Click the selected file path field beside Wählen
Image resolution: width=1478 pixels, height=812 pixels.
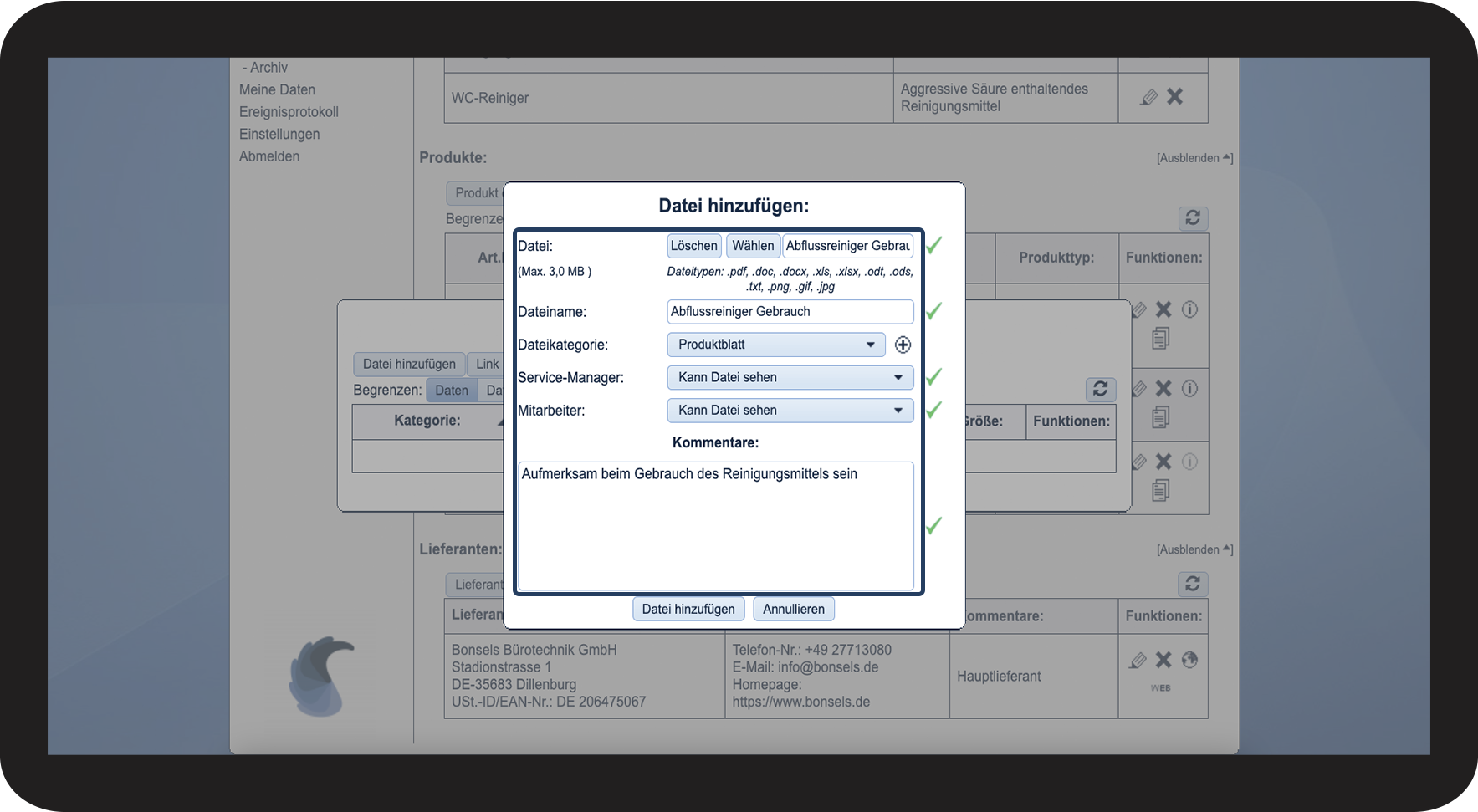(x=848, y=246)
